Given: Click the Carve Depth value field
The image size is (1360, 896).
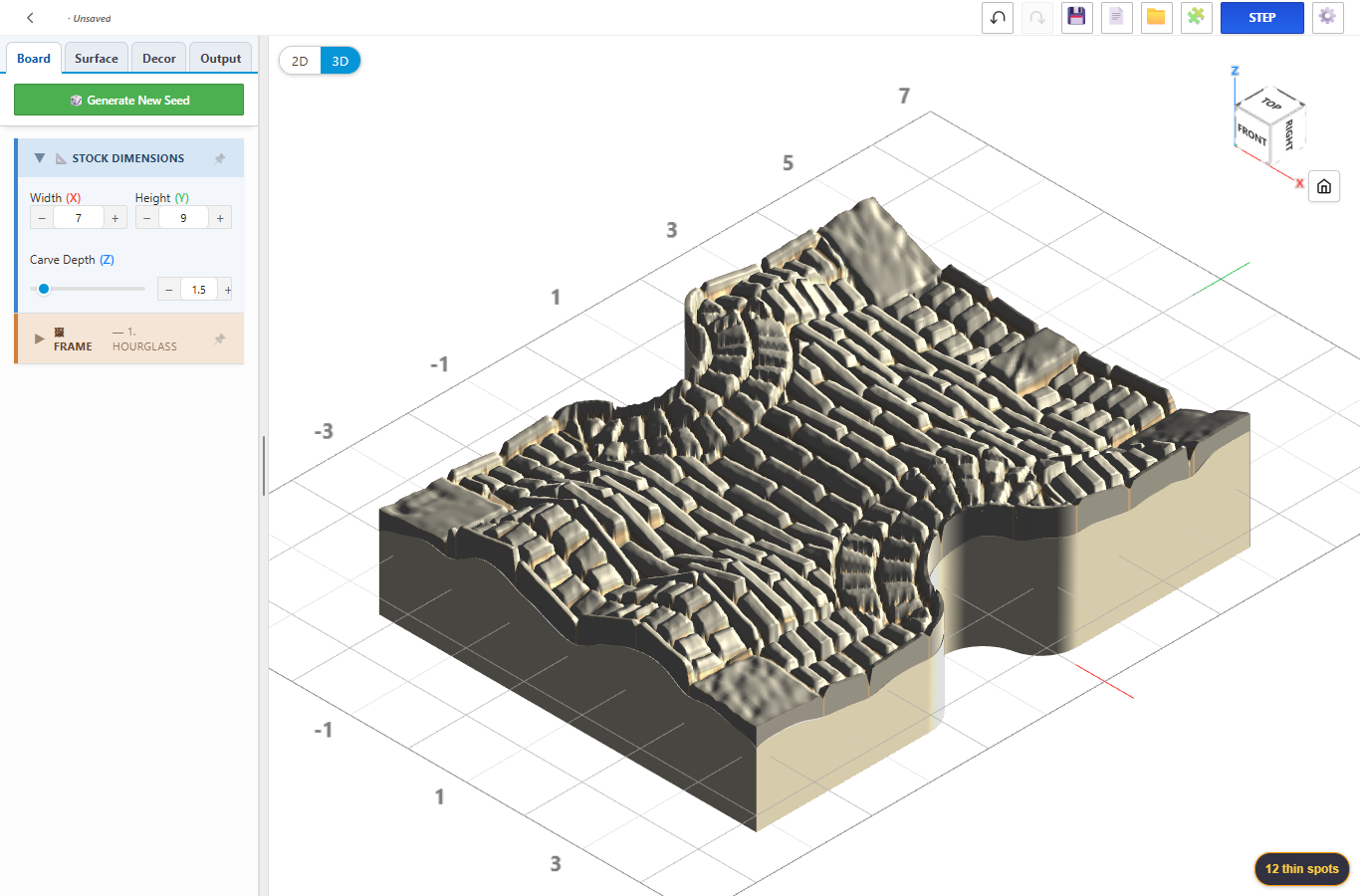Looking at the screenshot, I should pos(199,290).
